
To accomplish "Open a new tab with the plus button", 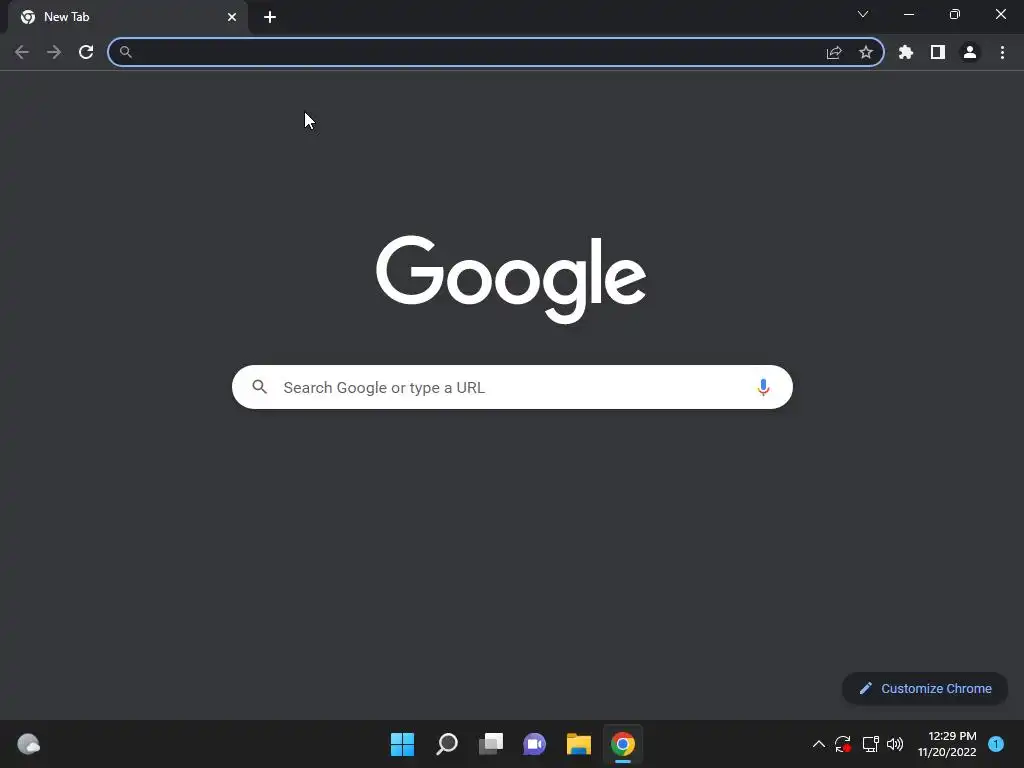I will coord(270,17).
